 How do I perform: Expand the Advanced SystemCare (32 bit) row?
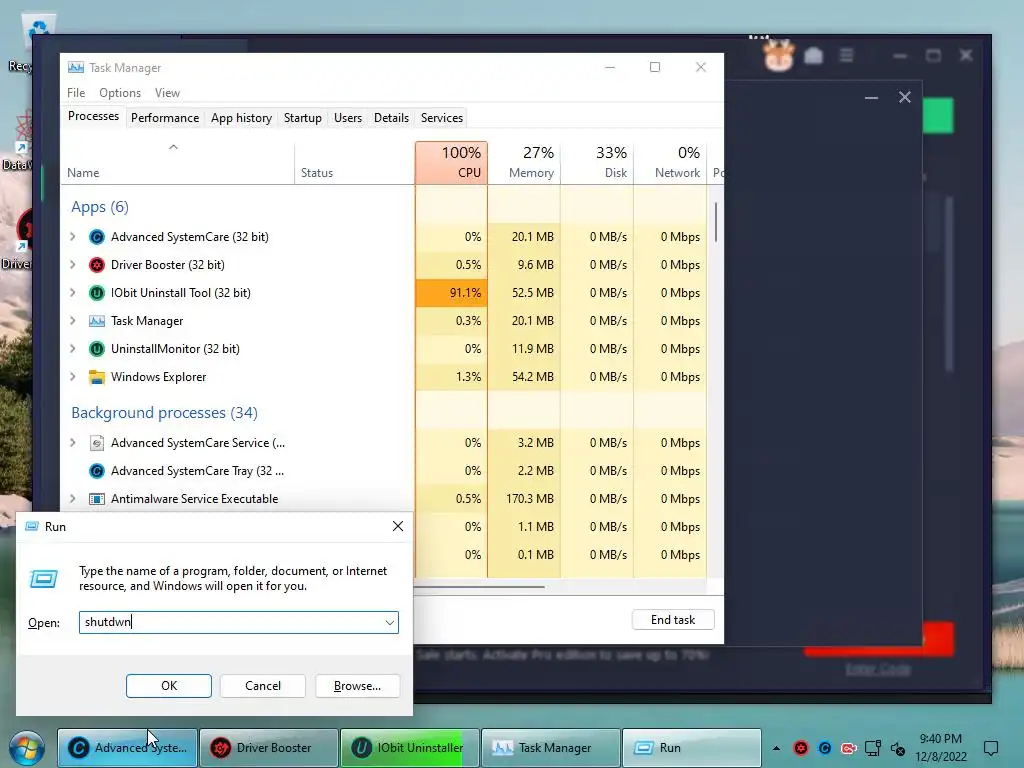72,237
